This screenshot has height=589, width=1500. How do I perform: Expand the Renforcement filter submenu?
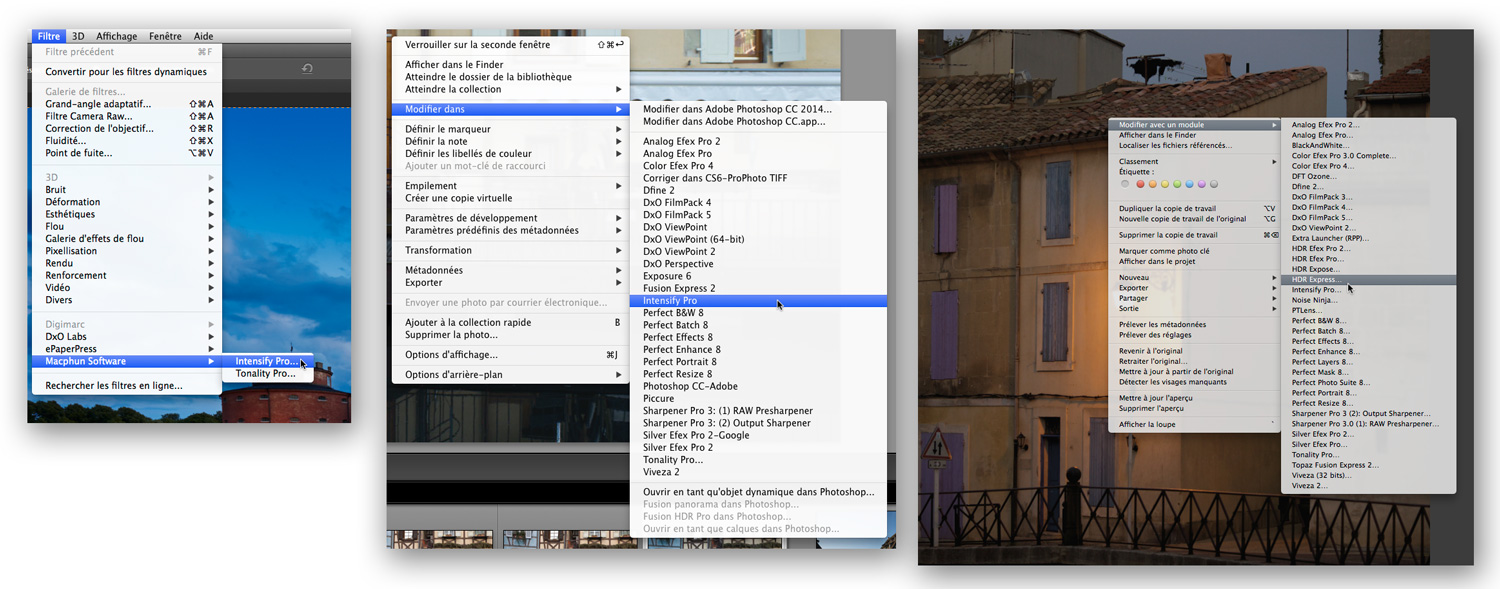tap(126, 275)
